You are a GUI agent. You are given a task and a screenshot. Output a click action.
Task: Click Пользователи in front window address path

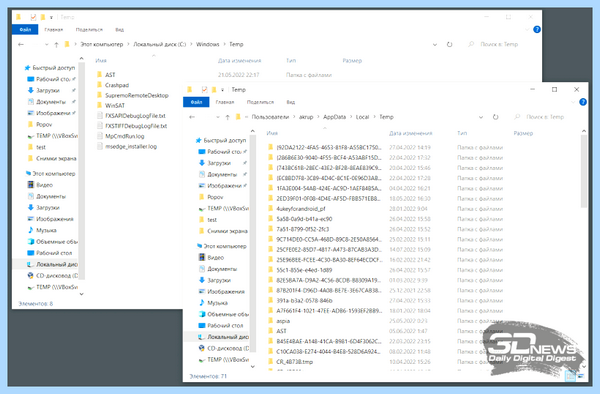[x=270, y=117]
